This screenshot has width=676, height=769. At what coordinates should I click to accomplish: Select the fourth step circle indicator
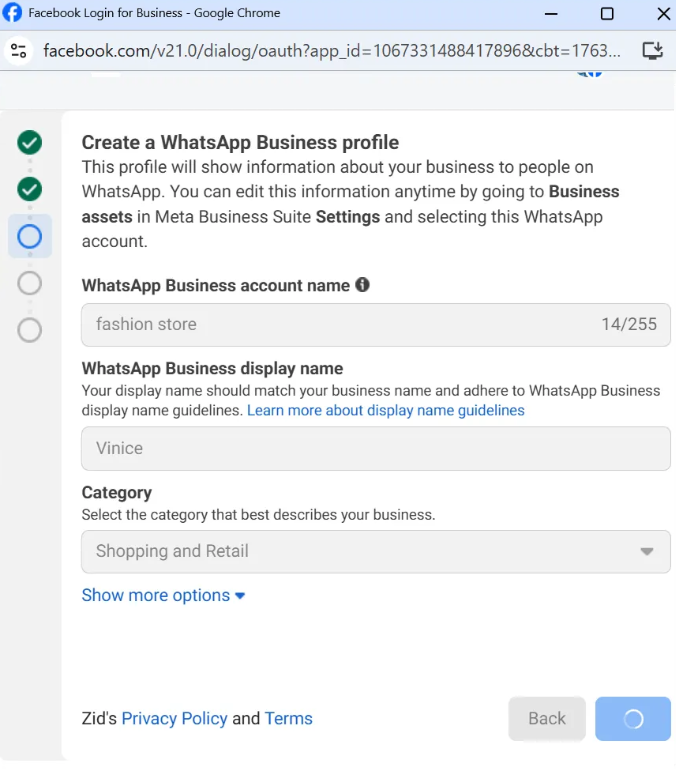30,283
